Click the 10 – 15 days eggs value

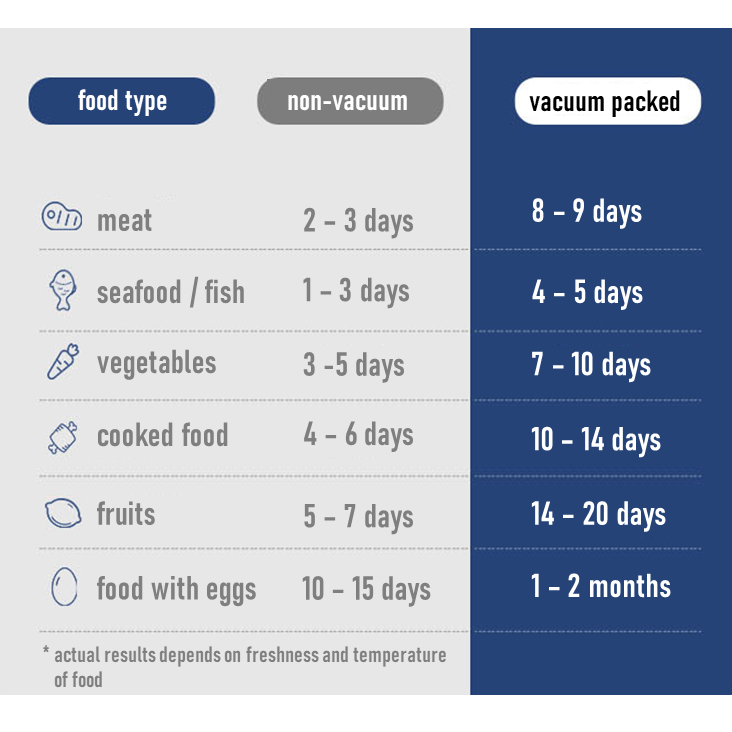coord(366,589)
